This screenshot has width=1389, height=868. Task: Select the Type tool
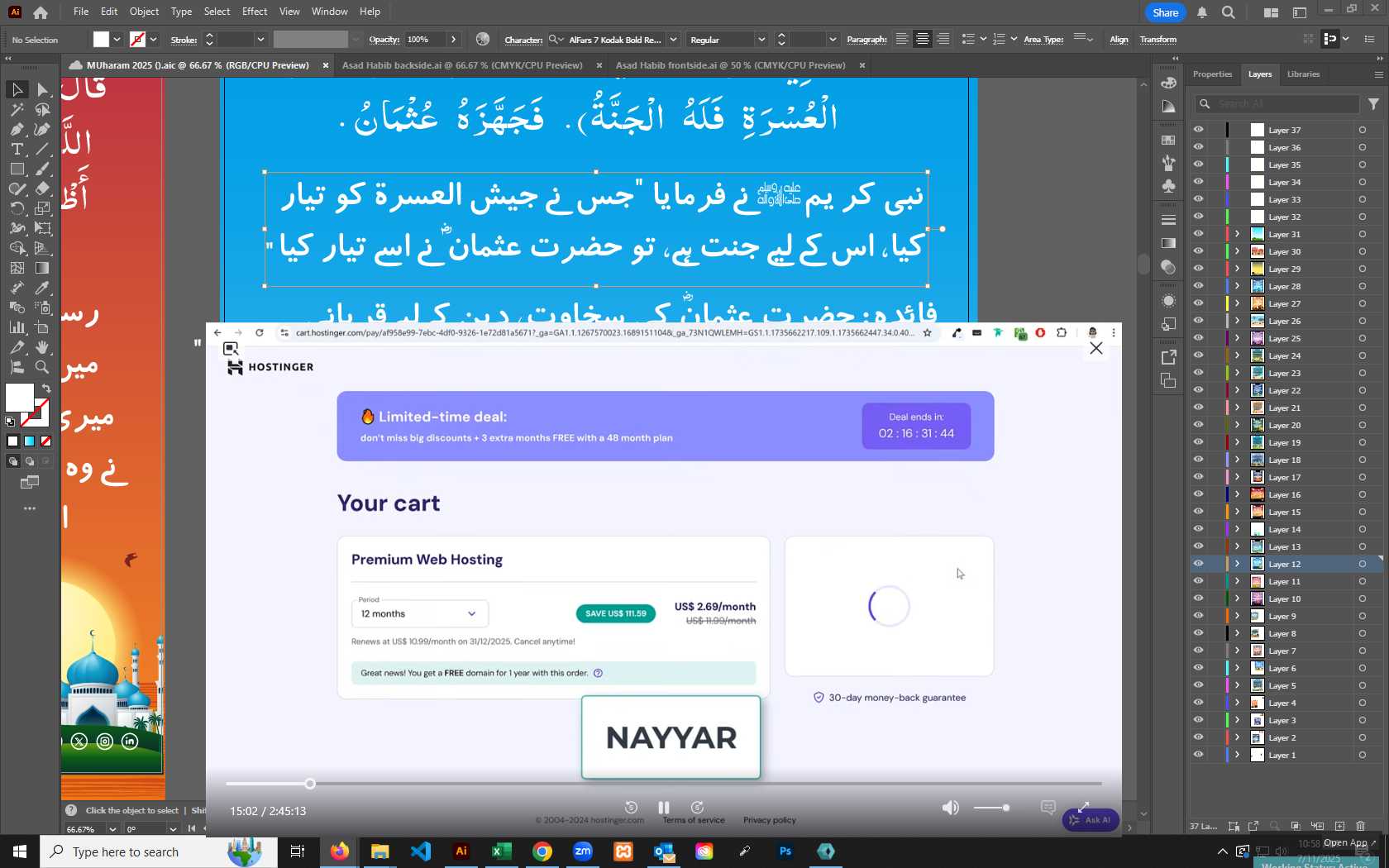[17, 149]
